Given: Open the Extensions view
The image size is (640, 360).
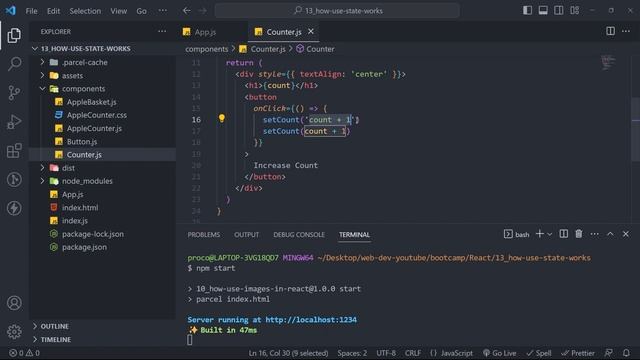Looking at the screenshot, I should (14, 151).
